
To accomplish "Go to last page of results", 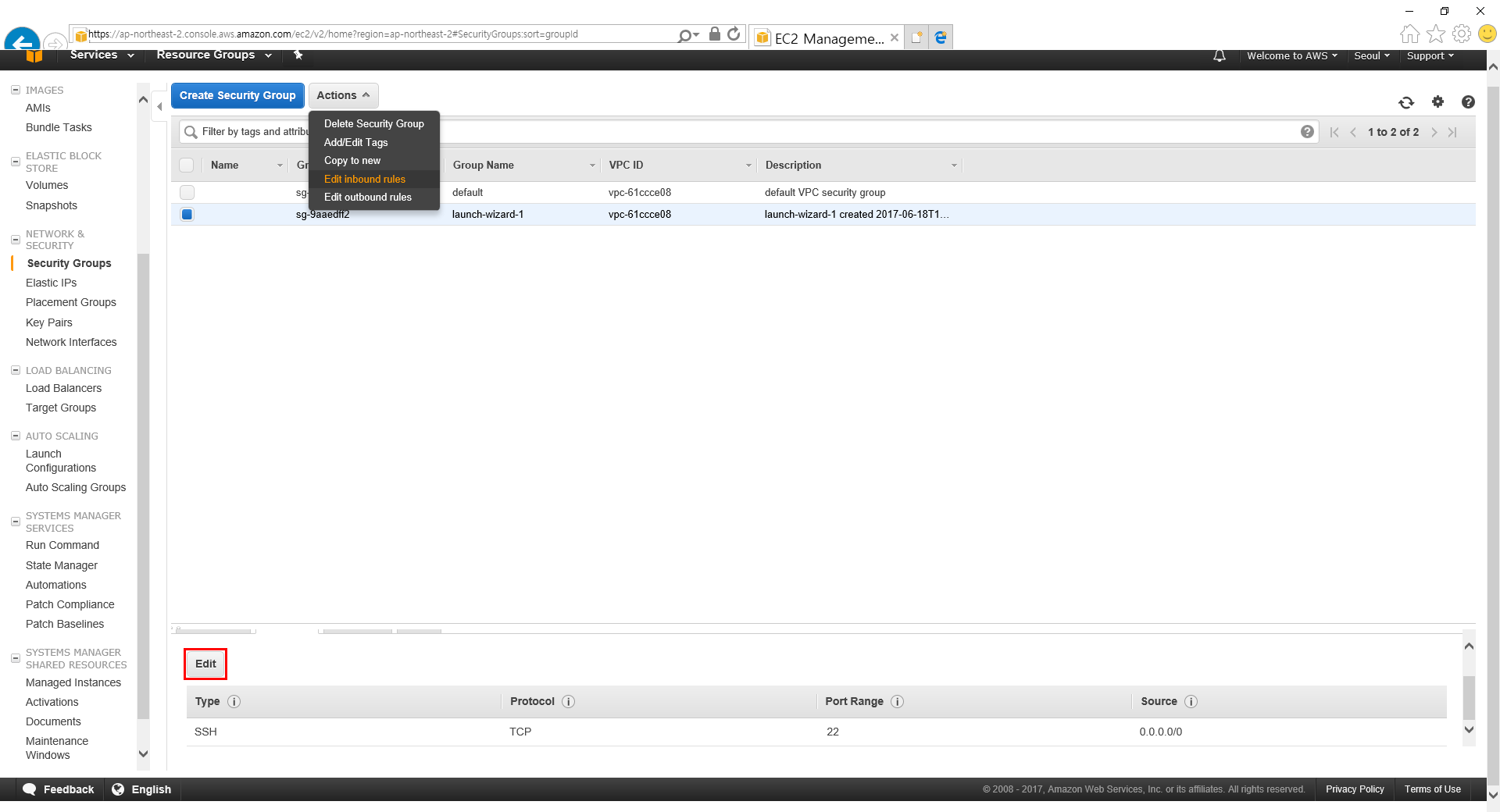I will (x=1452, y=132).
